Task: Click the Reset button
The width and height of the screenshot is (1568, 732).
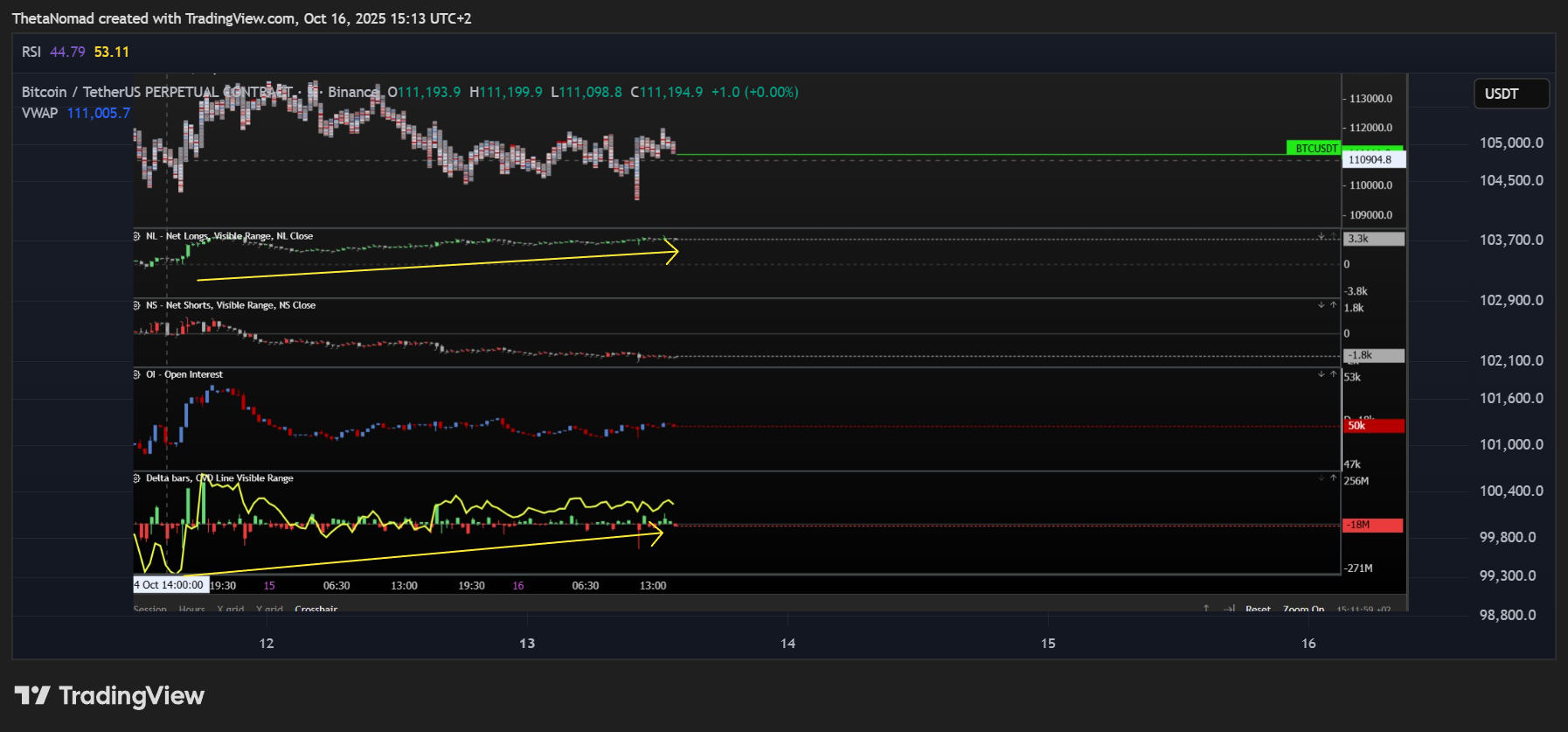Action: click(x=1258, y=610)
